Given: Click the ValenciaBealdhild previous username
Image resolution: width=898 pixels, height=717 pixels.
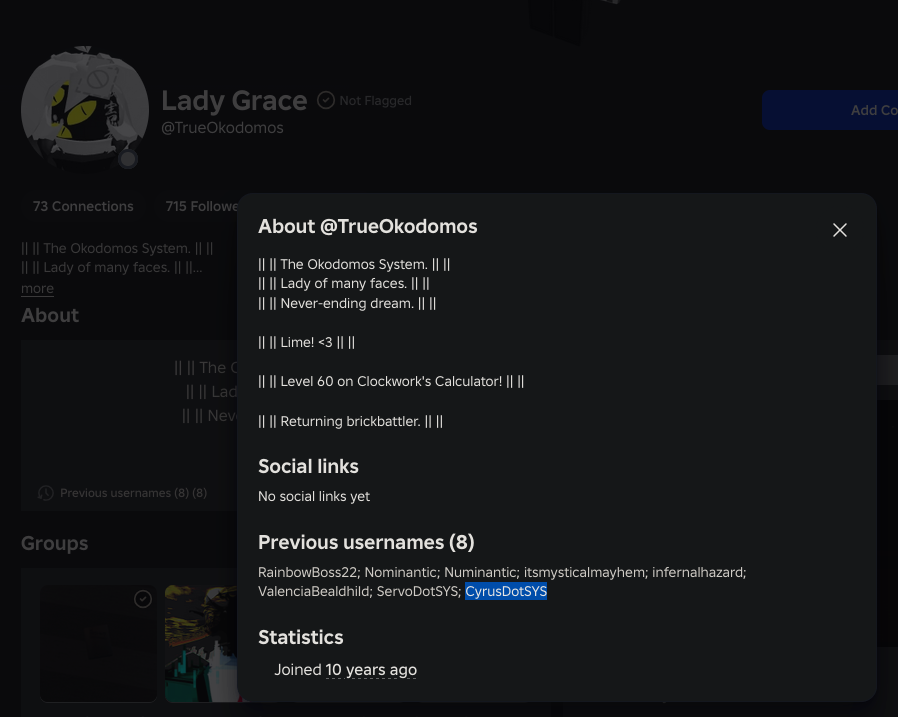Looking at the screenshot, I should click(x=313, y=591).
